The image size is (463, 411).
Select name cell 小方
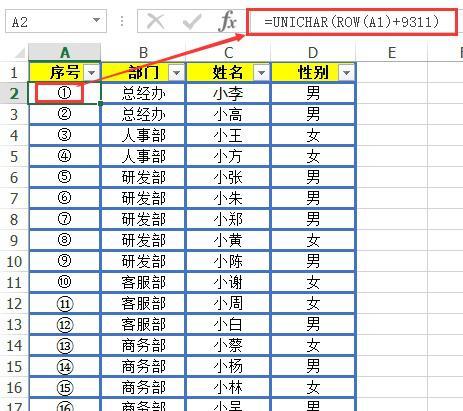228,156
